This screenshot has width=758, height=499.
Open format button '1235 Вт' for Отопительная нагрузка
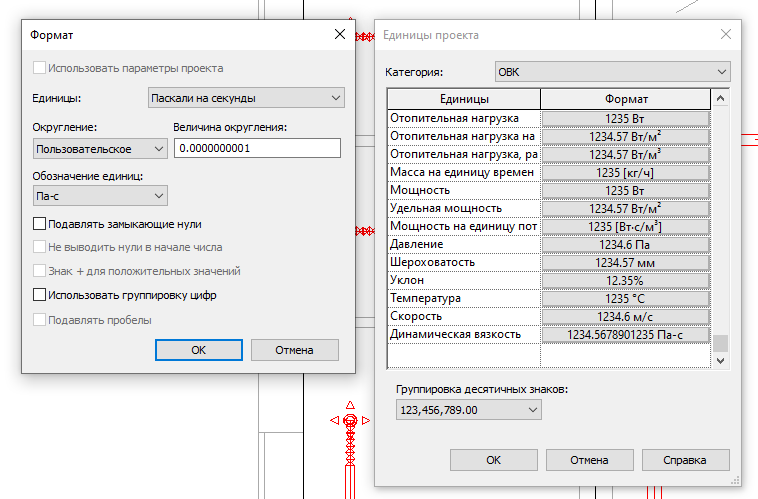point(626,118)
